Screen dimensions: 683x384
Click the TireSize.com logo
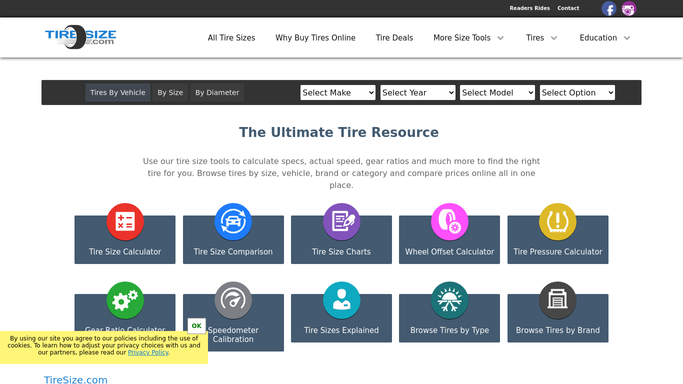81,37
